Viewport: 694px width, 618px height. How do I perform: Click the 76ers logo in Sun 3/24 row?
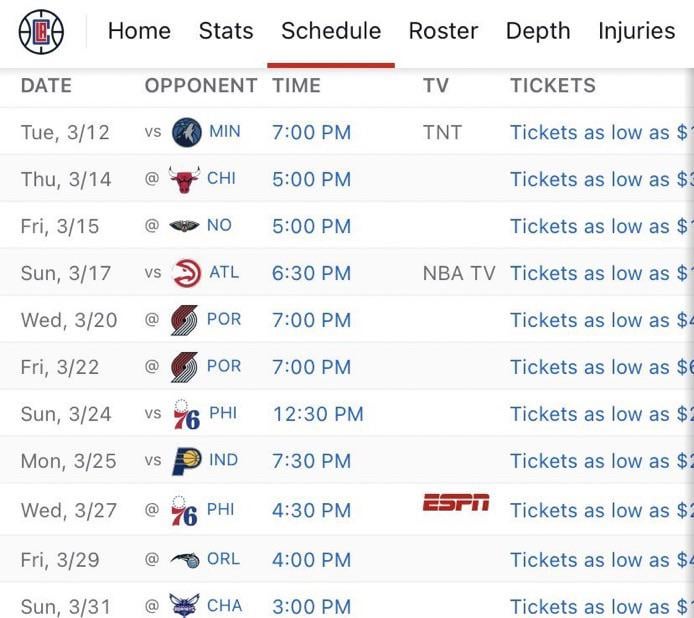pyautogui.click(x=185, y=414)
